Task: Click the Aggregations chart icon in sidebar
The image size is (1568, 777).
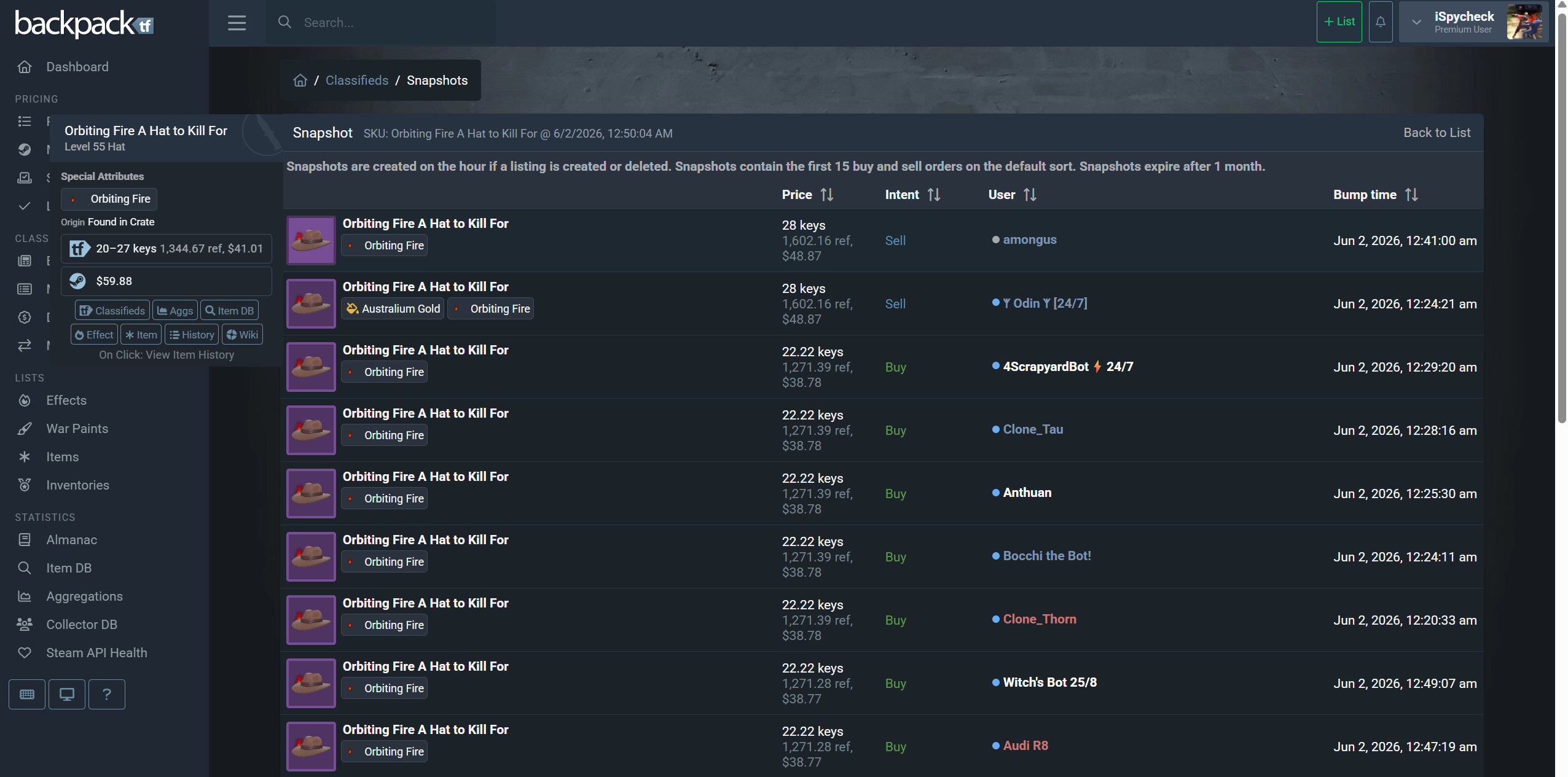Action: coord(25,596)
